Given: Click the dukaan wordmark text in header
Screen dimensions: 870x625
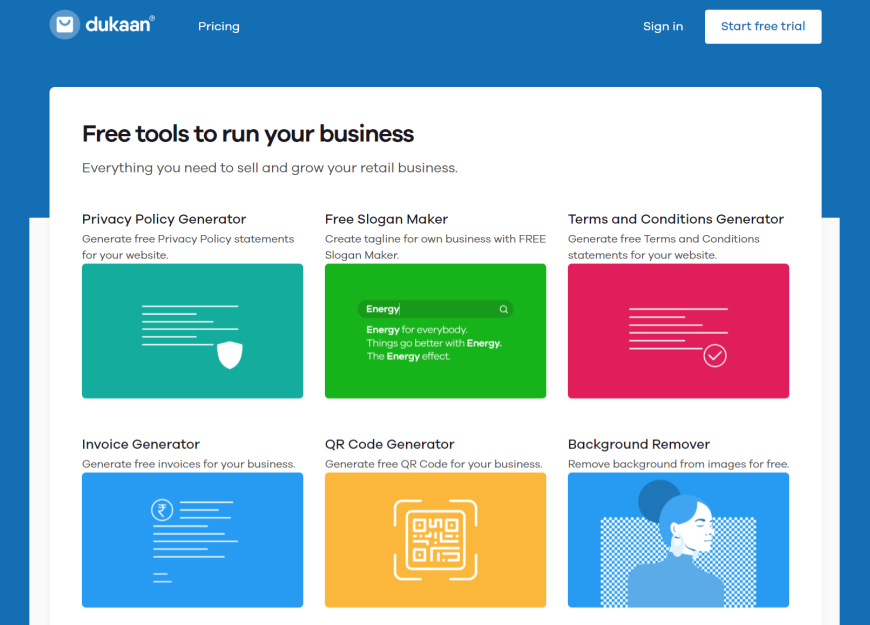Looking at the screenshot, I should coord(120,25).
